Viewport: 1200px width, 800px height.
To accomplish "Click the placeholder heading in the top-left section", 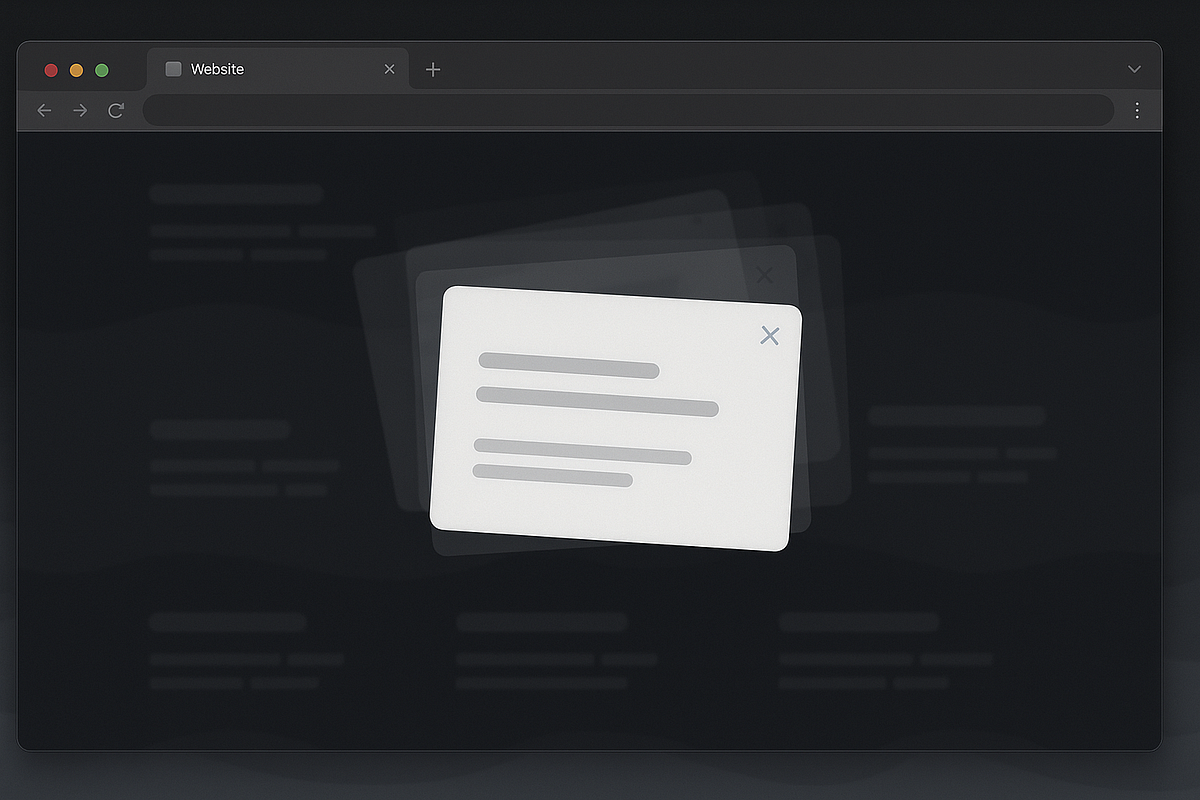I will click(x=235, y=193).
